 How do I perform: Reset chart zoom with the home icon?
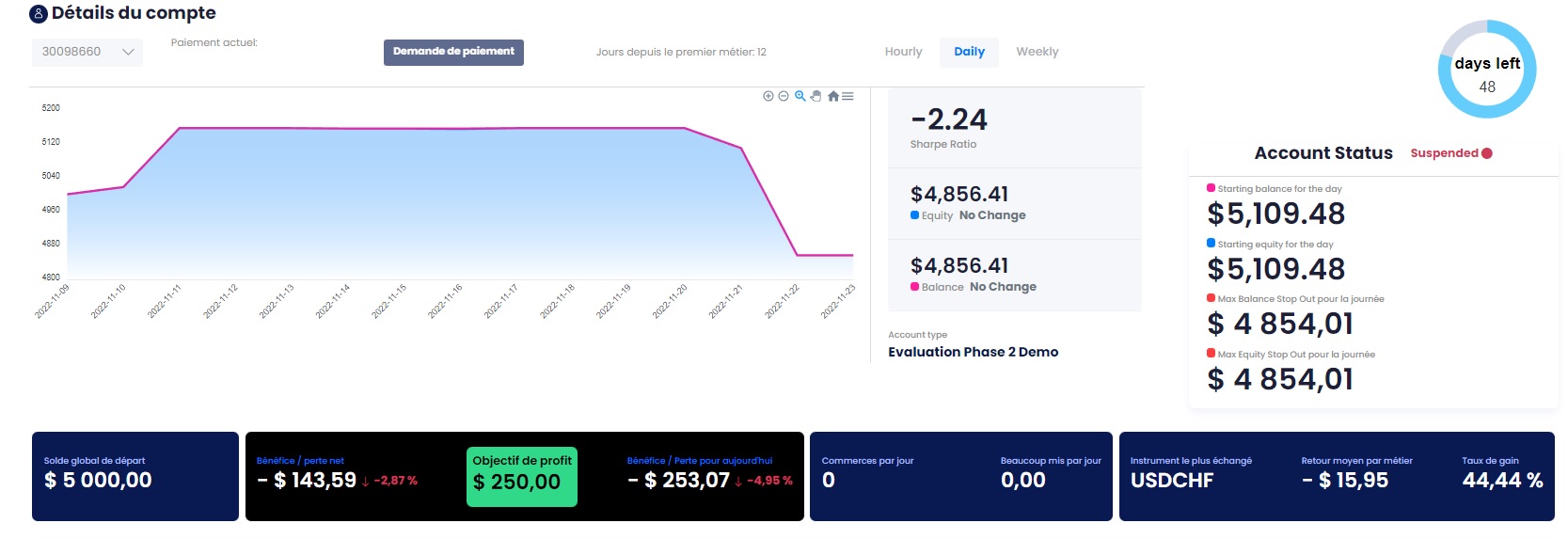coord(832,96)
